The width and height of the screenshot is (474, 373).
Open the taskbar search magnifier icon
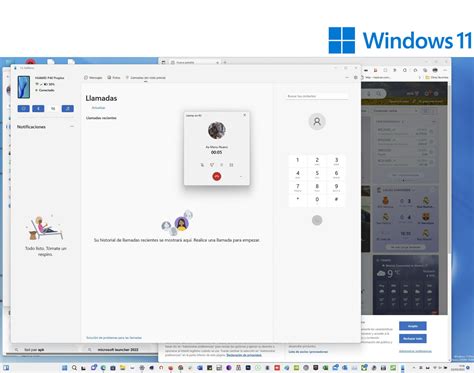[x=74, y=368]
